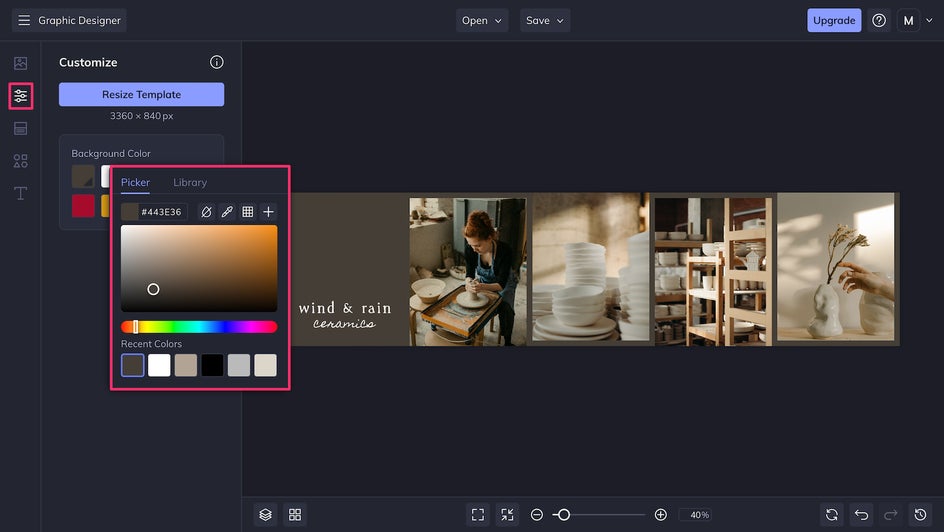Click the collapse-to-fill screen icon
Viewport: 944px width, 532px height.
tap(508, 515)
